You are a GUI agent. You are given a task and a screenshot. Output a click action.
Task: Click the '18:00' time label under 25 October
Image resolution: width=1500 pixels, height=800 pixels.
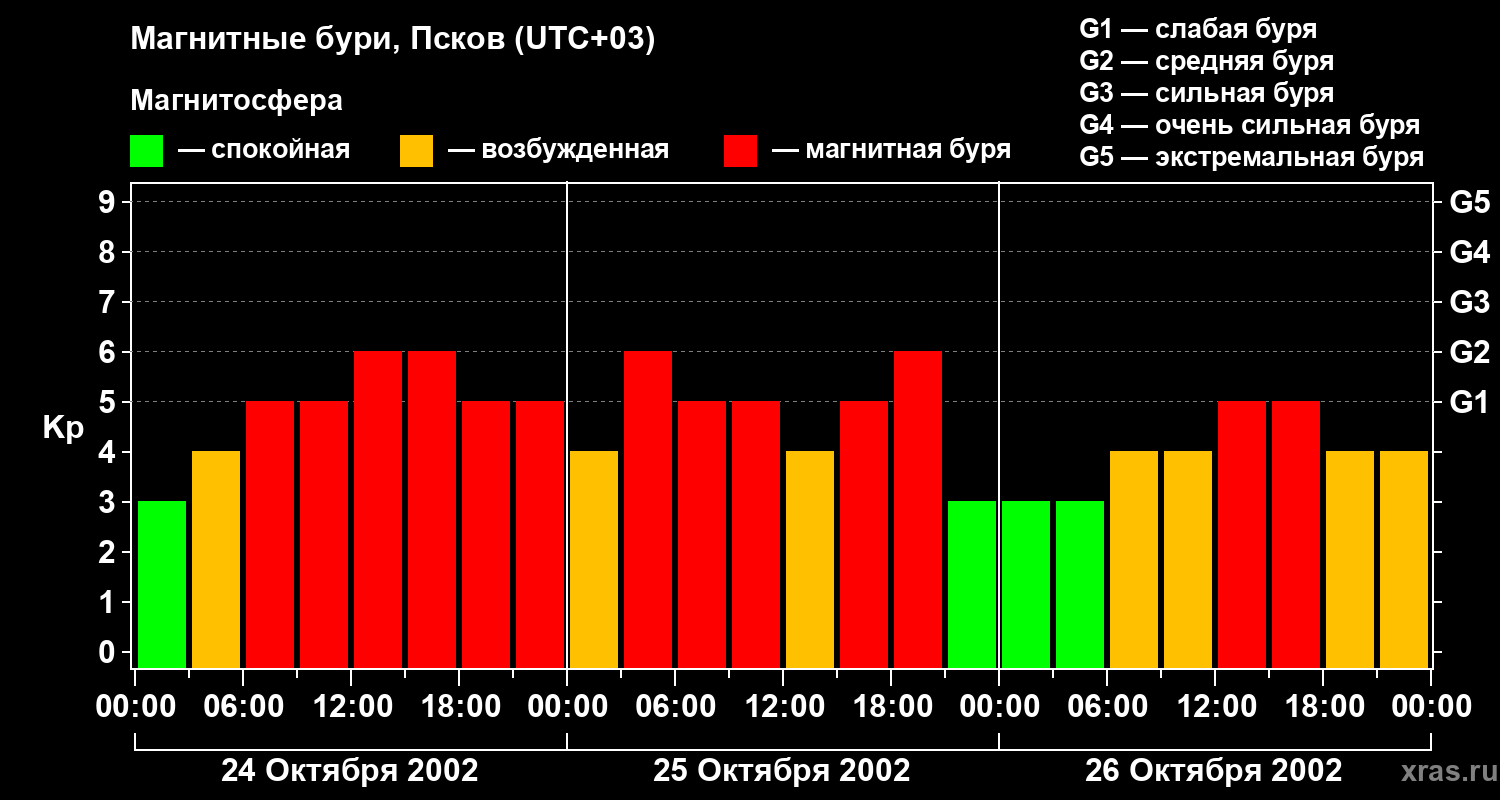click(891, 707)
